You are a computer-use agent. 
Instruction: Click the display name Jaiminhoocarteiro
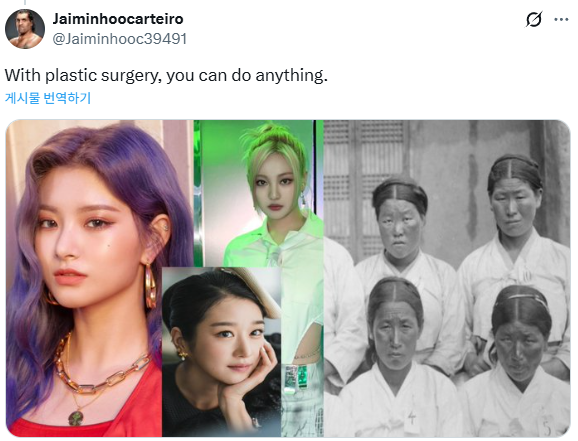point(118,19)
